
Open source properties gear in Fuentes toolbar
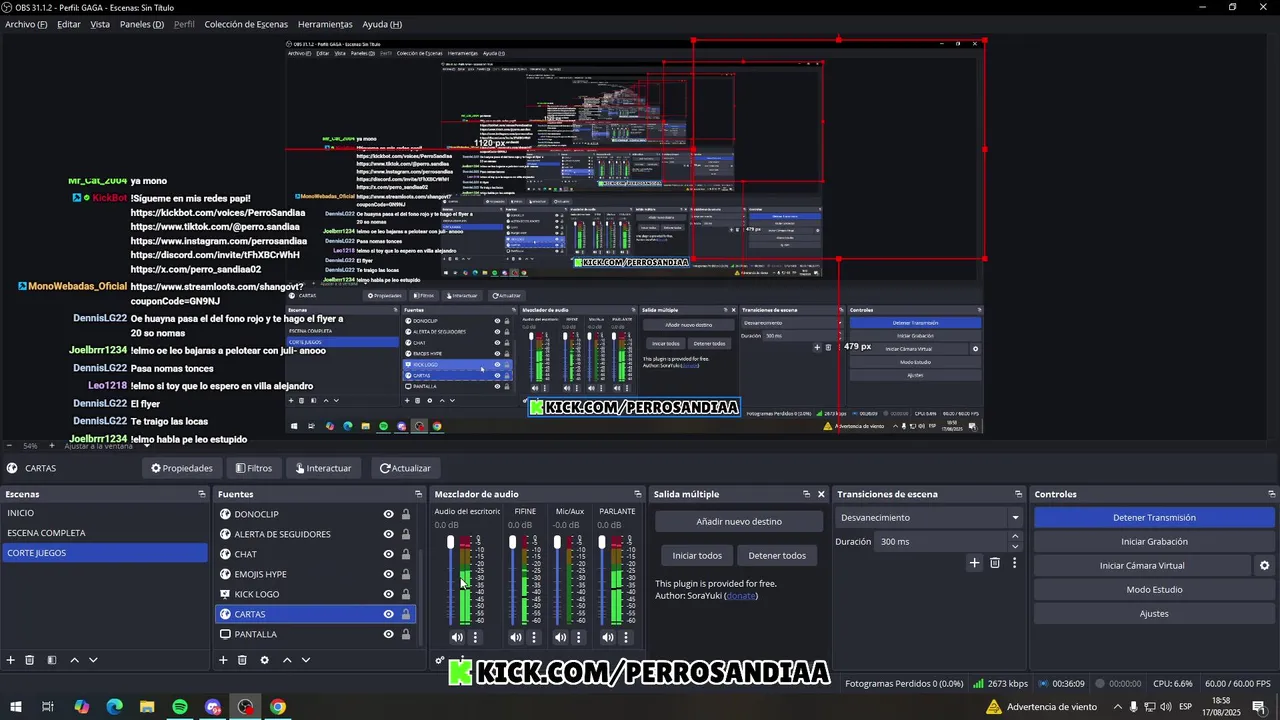(x=264, y=660)
